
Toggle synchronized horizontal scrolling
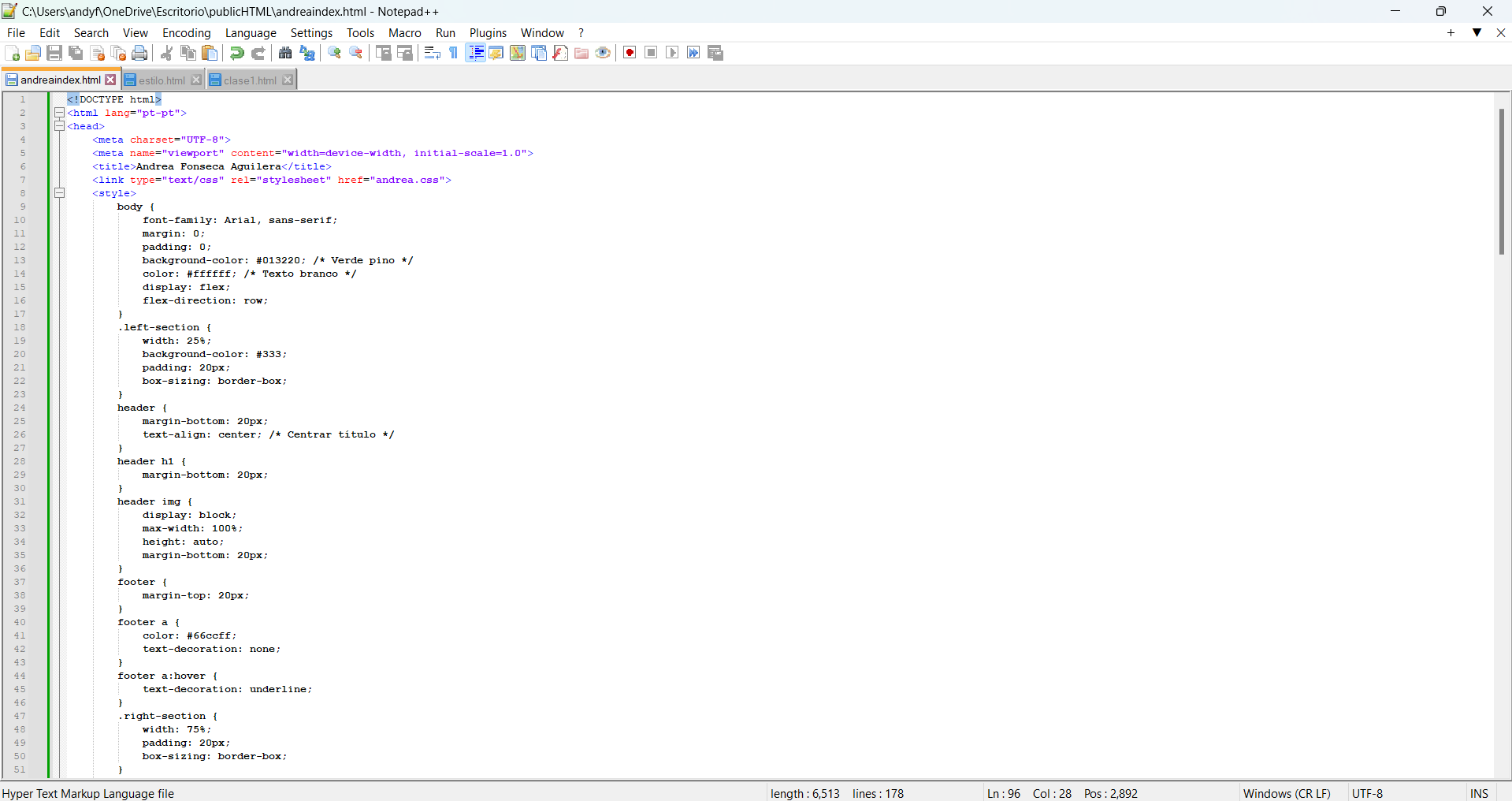coord(405,53)
